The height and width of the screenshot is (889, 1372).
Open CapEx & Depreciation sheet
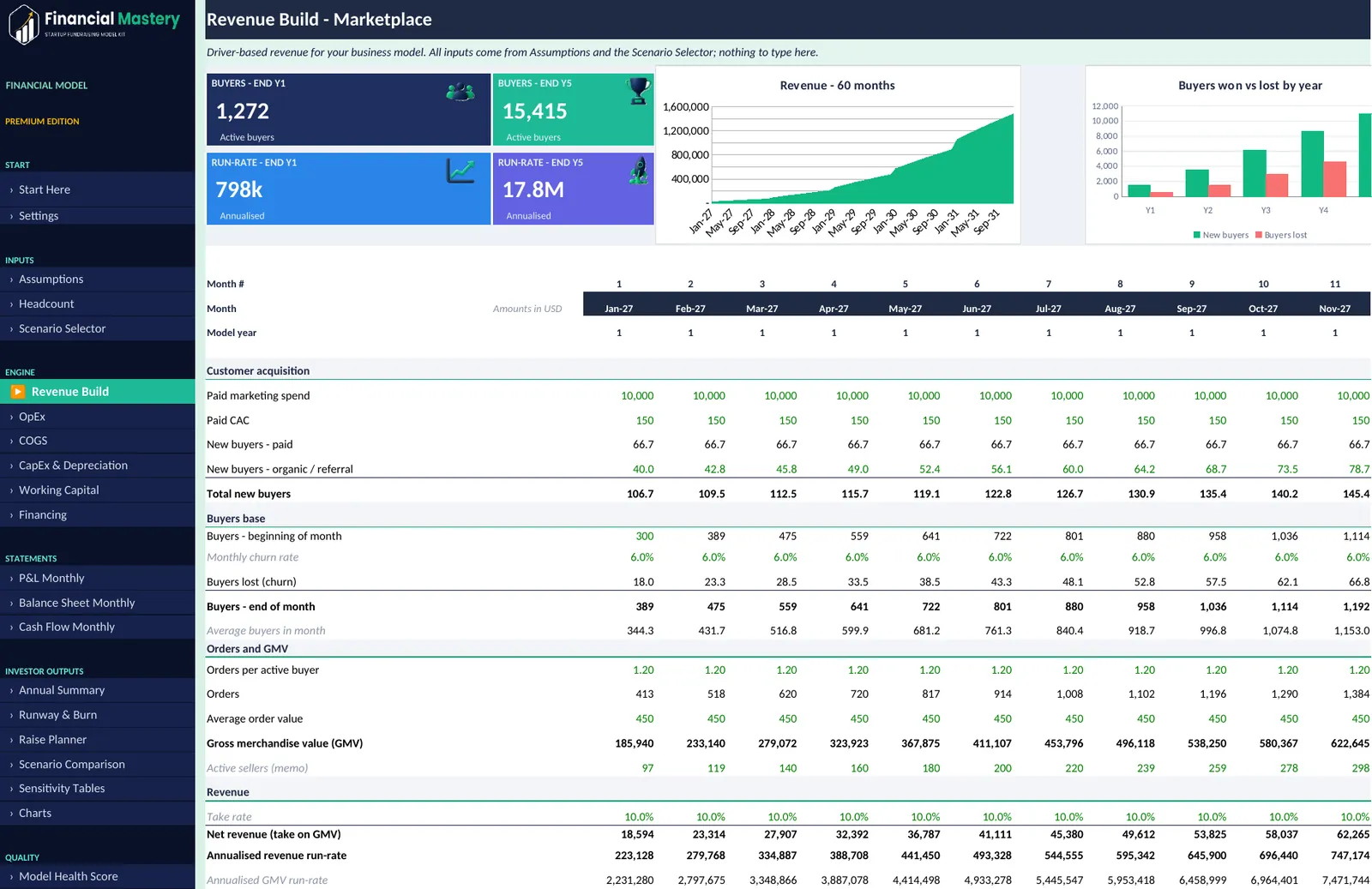98,466
